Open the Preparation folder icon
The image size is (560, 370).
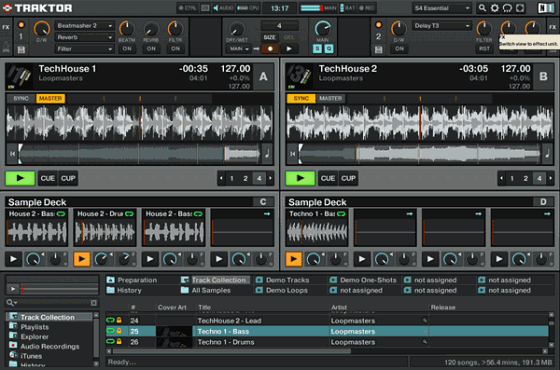tap(110, 280)
